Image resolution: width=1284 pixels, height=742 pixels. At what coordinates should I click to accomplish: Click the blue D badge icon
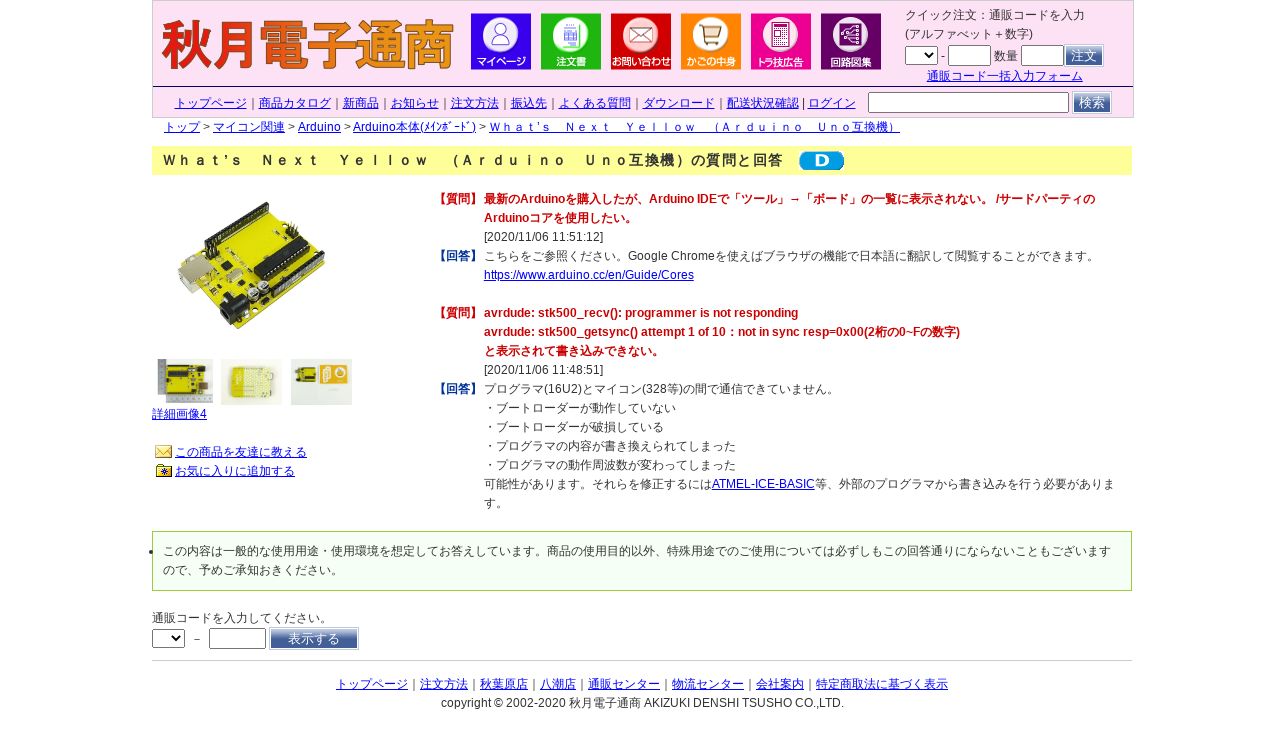pos(822,161)
